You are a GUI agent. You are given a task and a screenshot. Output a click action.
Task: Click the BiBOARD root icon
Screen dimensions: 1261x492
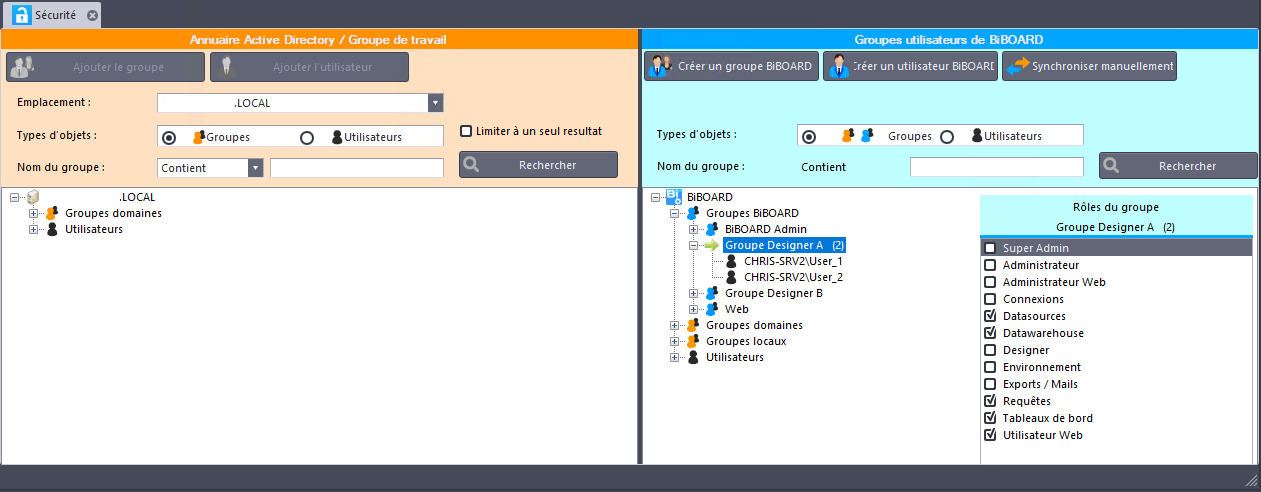click(x=674, y=197)
